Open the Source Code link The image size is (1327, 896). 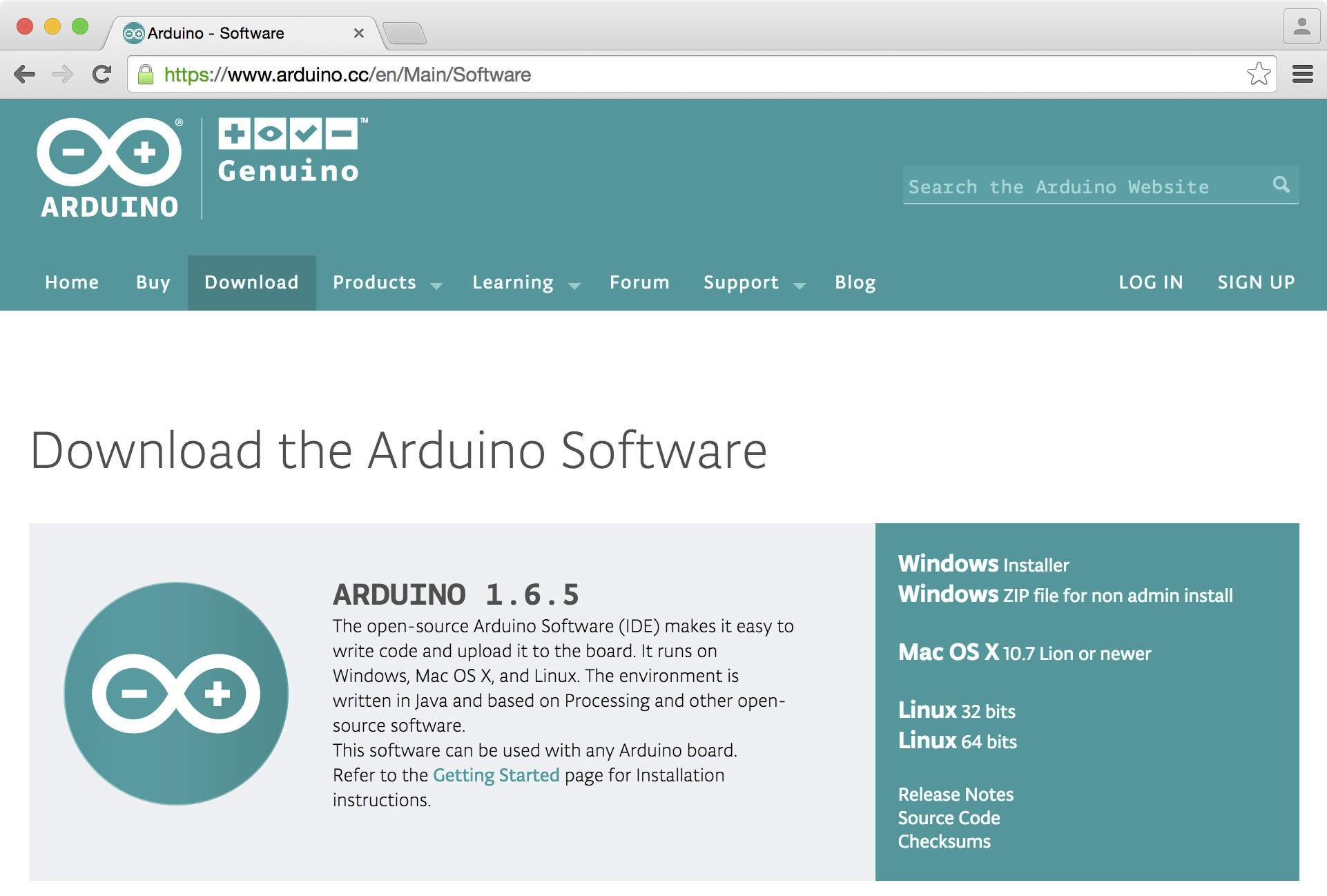click(949, 818)
